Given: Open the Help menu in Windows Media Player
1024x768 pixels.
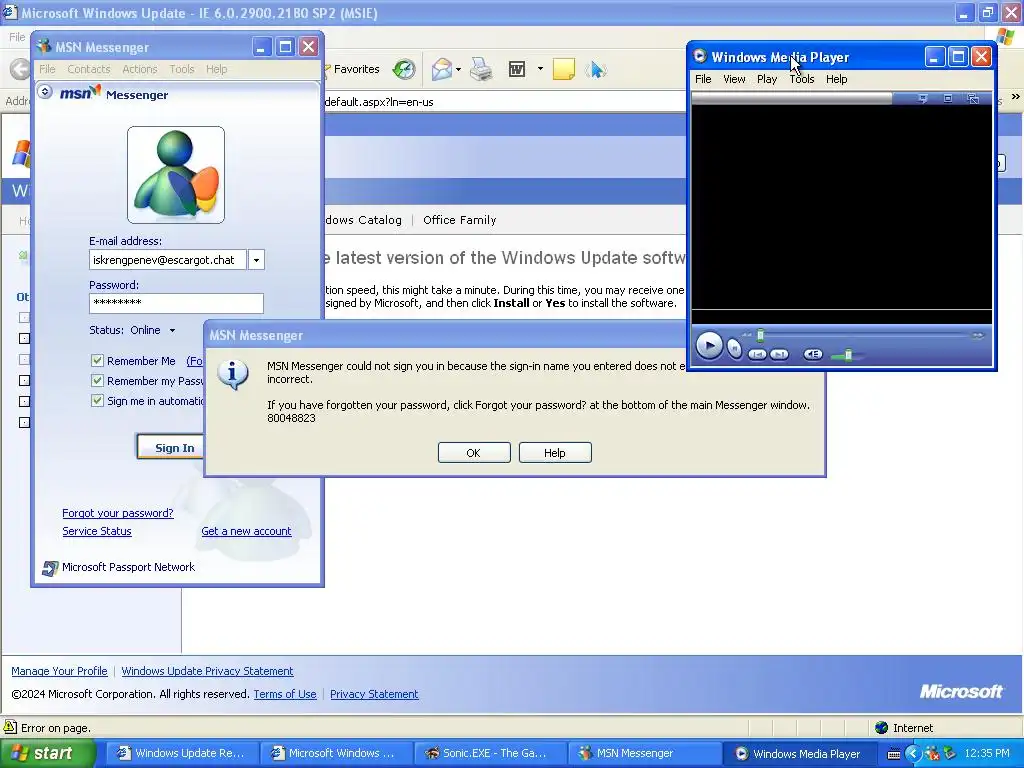Looking at the screenshot, I should coord(837,79).
